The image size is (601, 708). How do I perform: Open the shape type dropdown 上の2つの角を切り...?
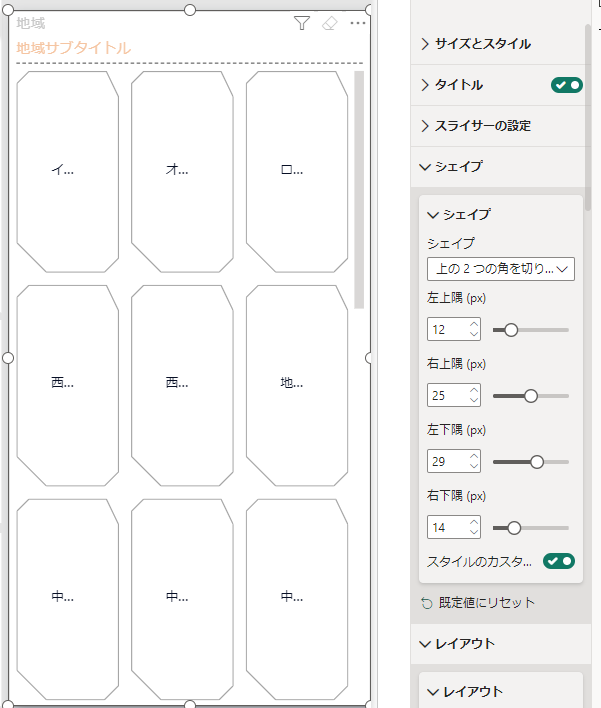[501, 269]
